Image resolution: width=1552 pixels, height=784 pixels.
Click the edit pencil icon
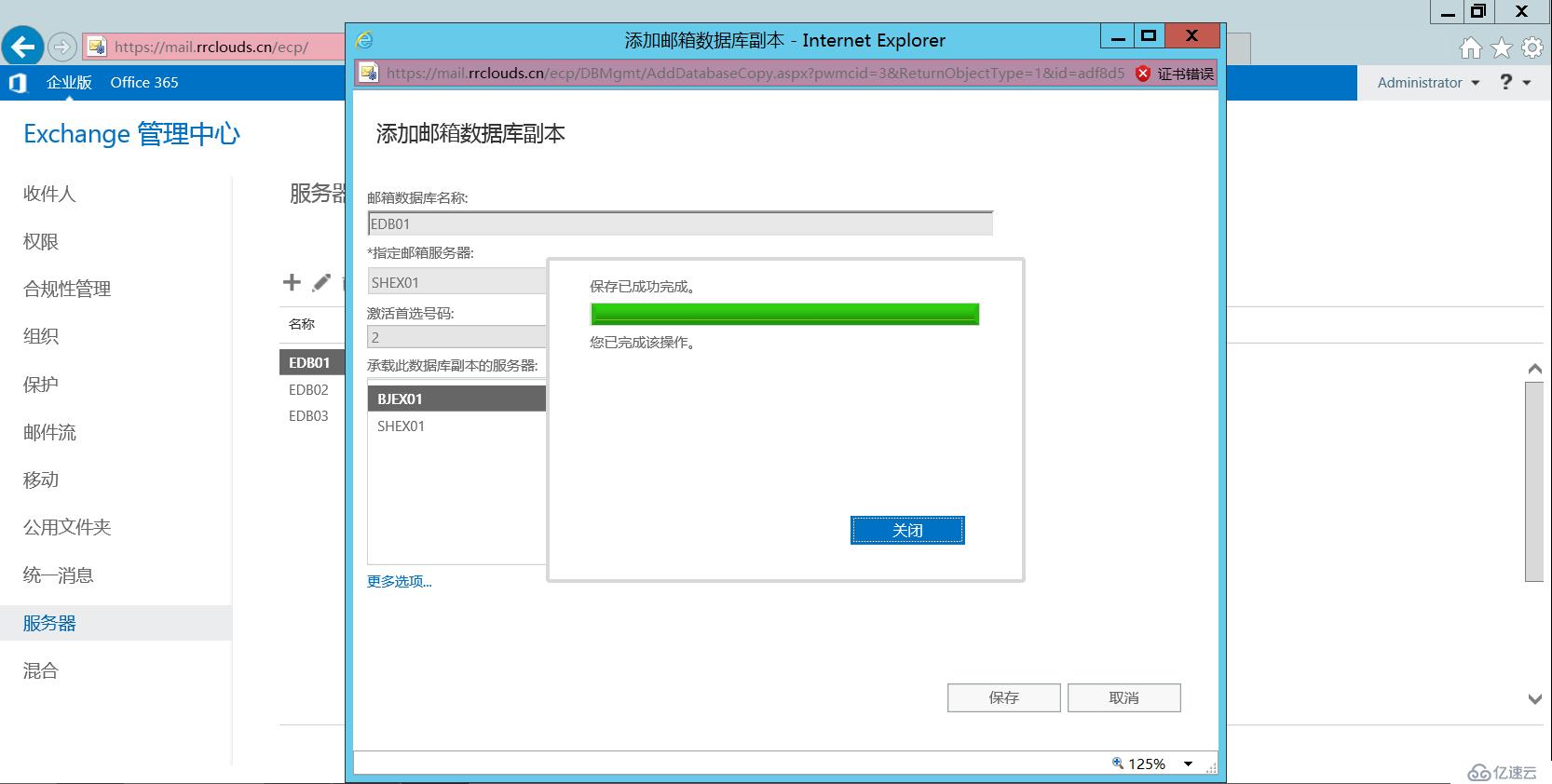pos(321,282)
